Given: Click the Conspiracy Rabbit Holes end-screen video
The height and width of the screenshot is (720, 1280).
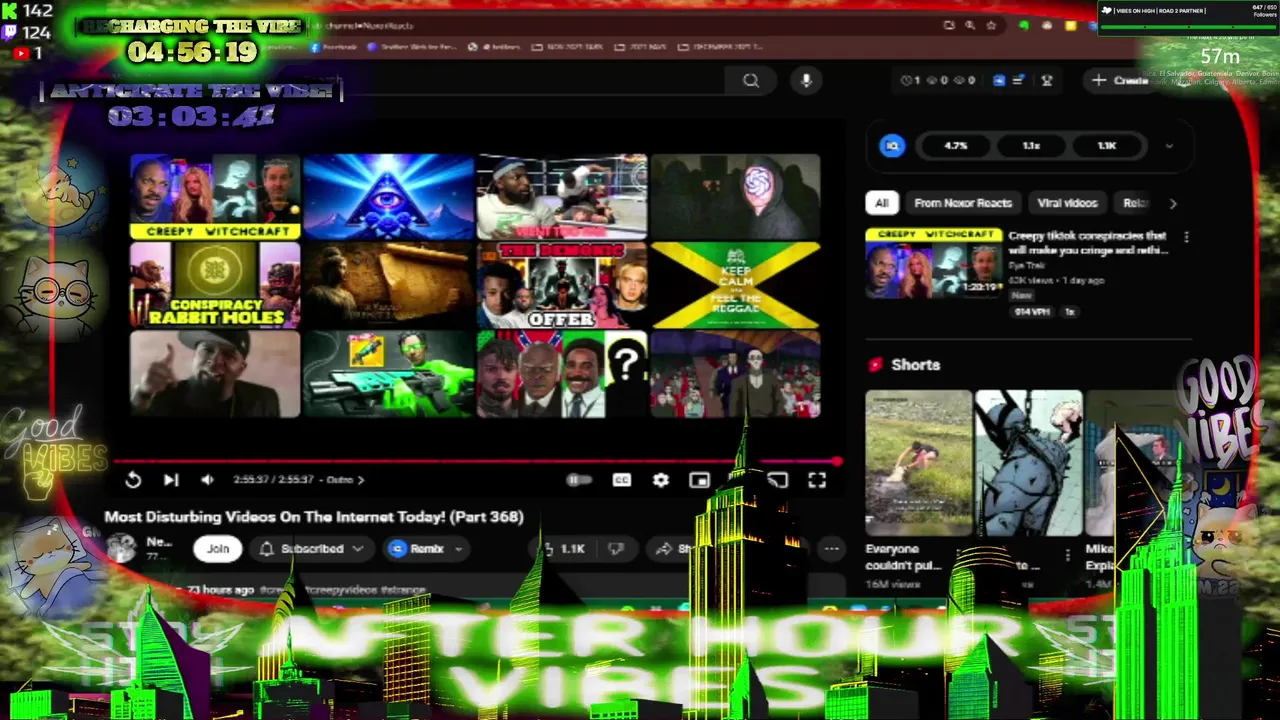Looking at the screenshot, I should pos(215,285).
